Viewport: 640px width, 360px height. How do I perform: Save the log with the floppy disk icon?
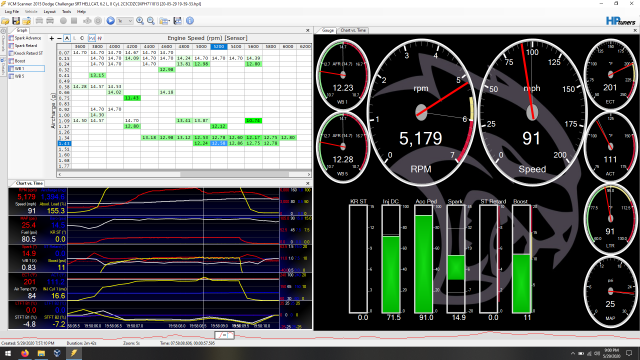point(16,21)
